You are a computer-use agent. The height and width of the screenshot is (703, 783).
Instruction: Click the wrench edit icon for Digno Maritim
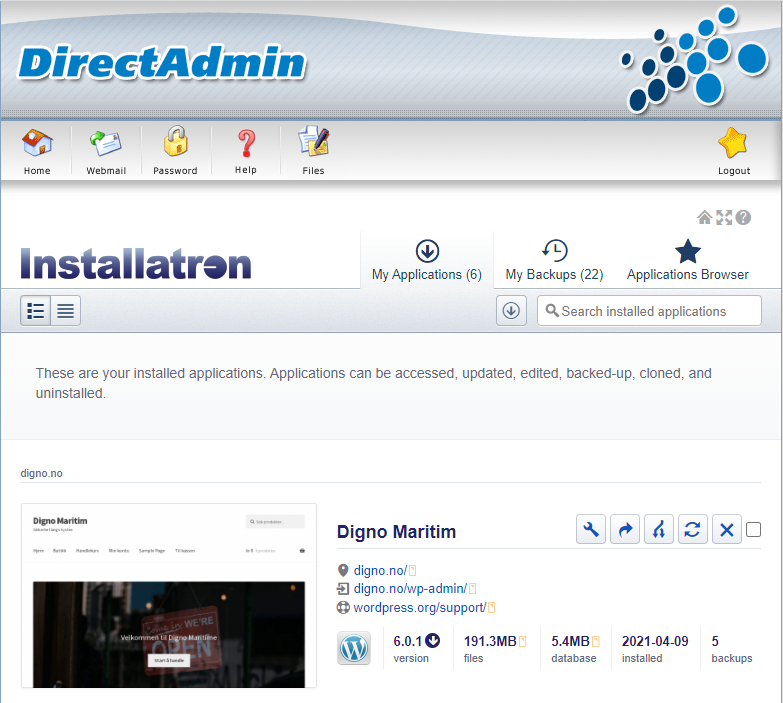click(x=591, y=529)
